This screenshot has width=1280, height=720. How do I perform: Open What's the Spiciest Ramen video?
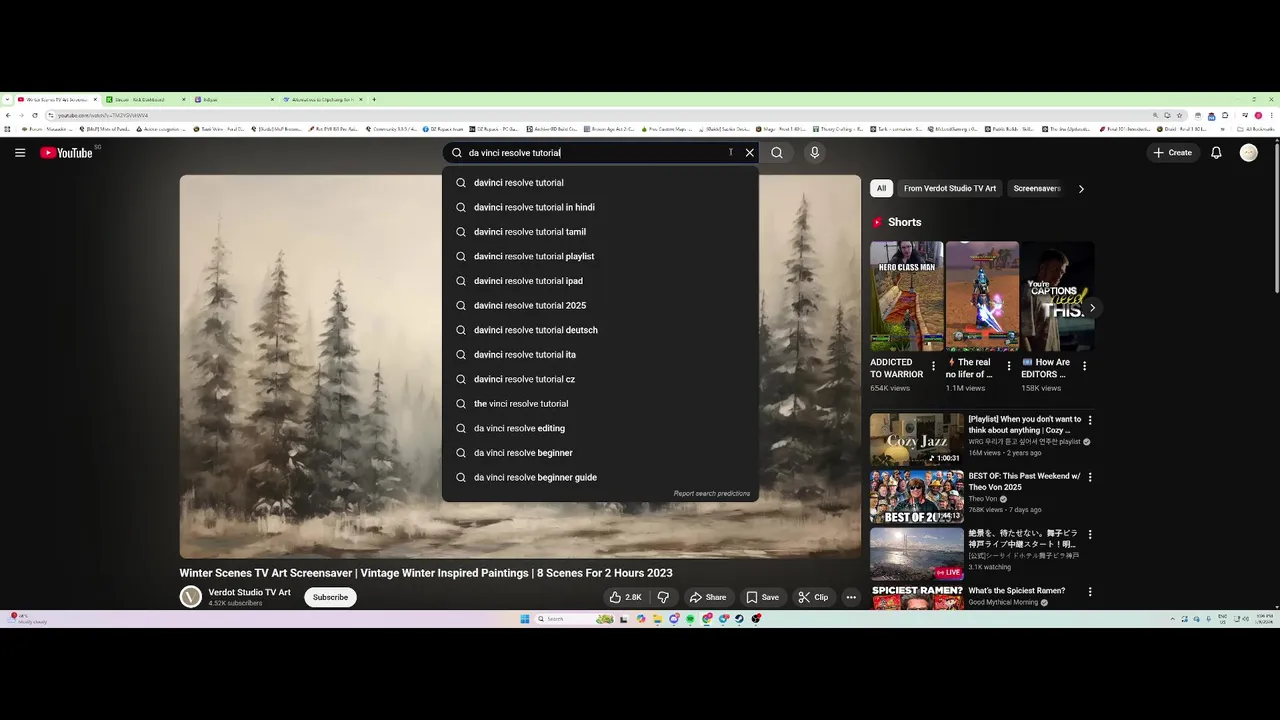click(x=917, y=597)
